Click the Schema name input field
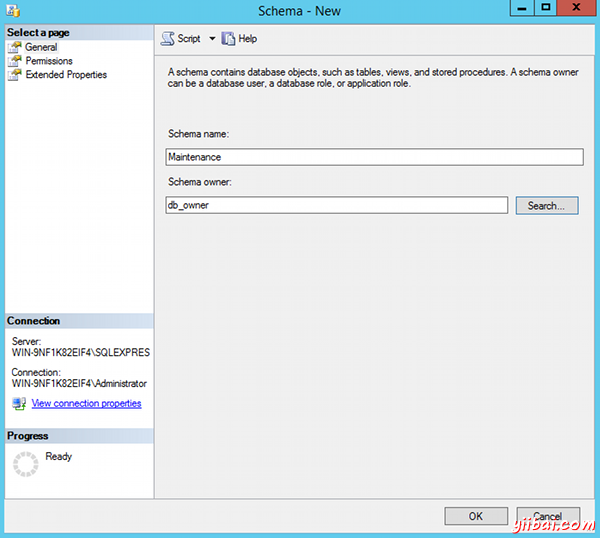The width and height of the screenshot is (600, 538). tap(374, 157)
